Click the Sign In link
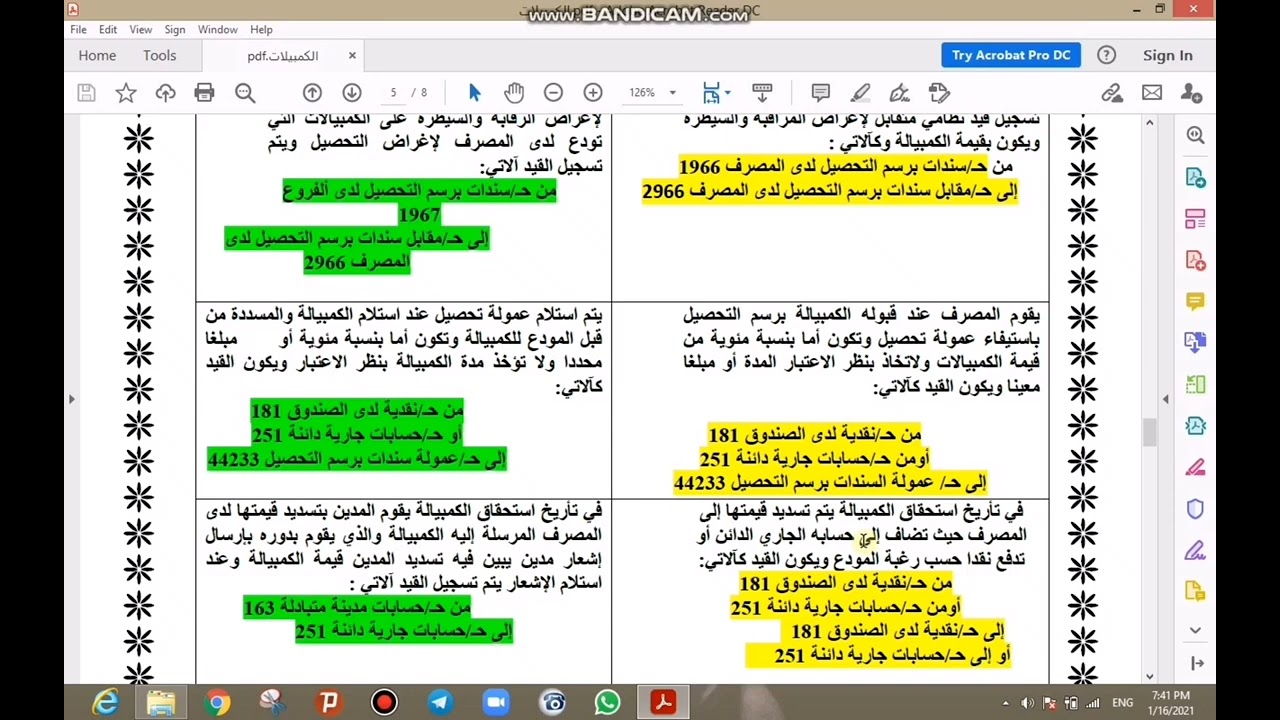 point(1167,56)
